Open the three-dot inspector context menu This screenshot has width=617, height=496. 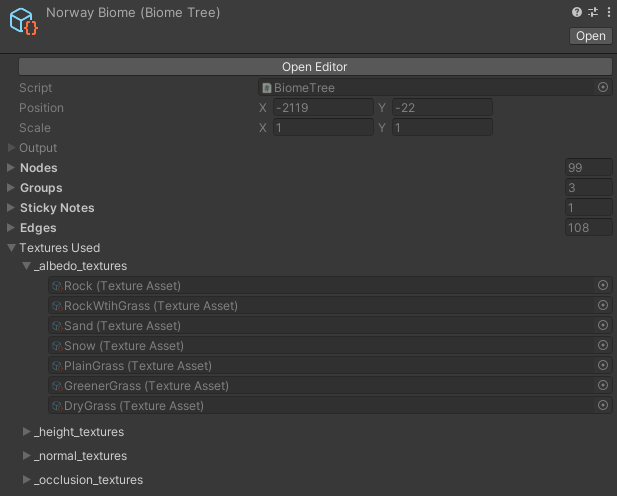[609, 12]
